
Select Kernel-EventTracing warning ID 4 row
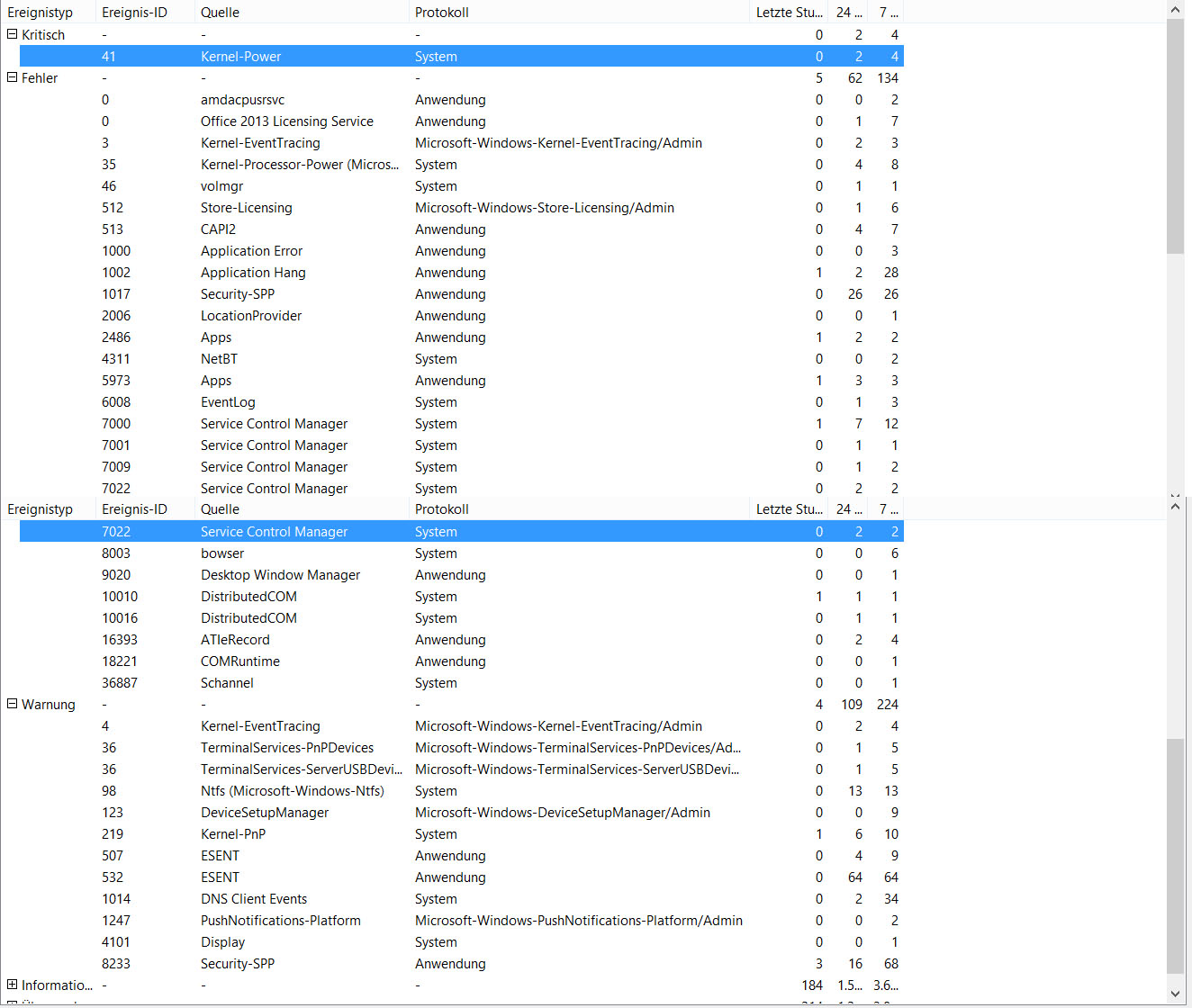pyautogui.click(x=461, y=725)
